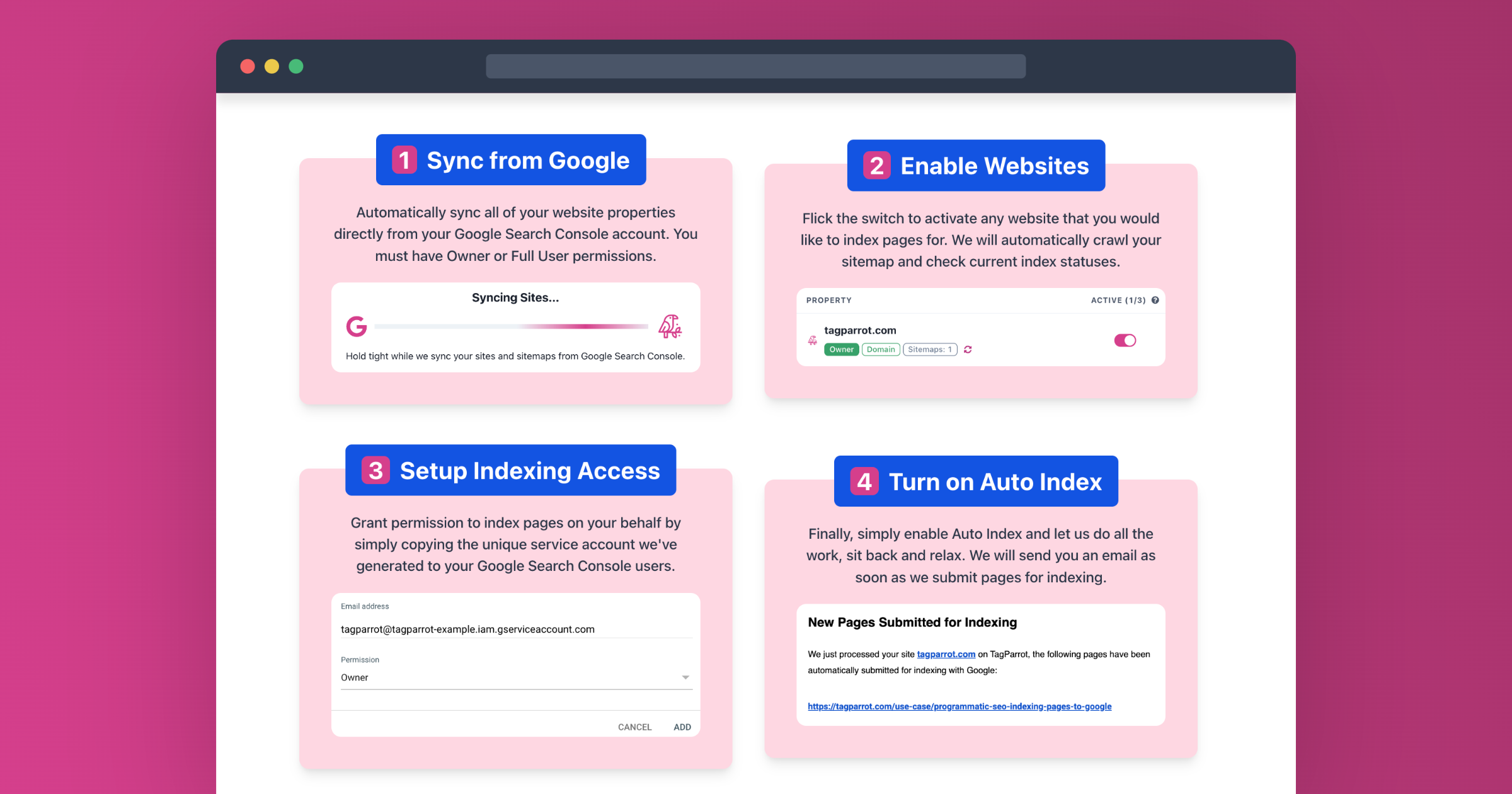Click the green maximize window dot
The image size is (1512, 794).
tap(296, 66)
